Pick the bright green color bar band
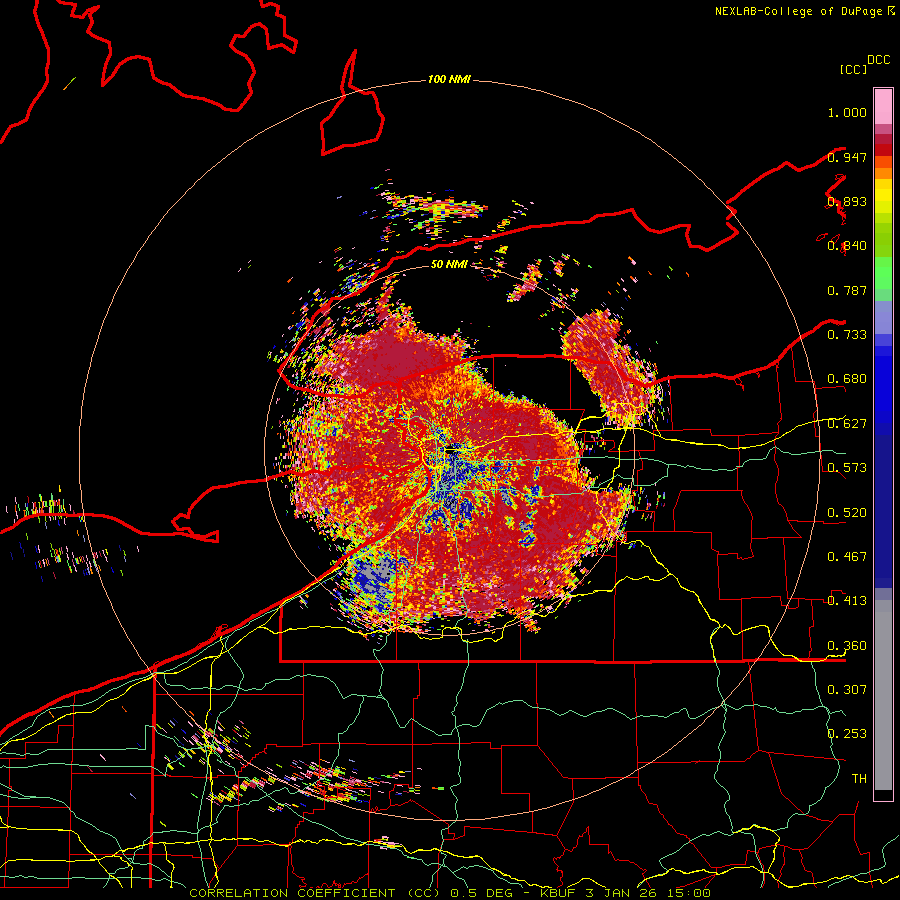900x900 pixels. point(883,273)
